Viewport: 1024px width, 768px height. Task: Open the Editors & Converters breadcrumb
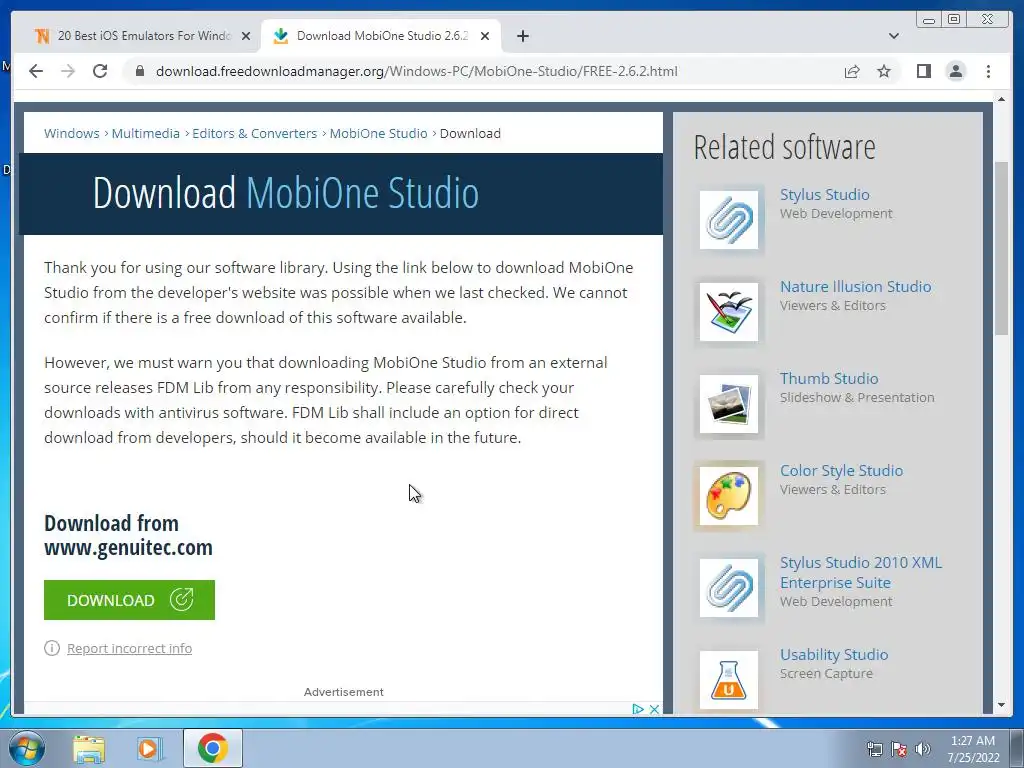point(254,133)
